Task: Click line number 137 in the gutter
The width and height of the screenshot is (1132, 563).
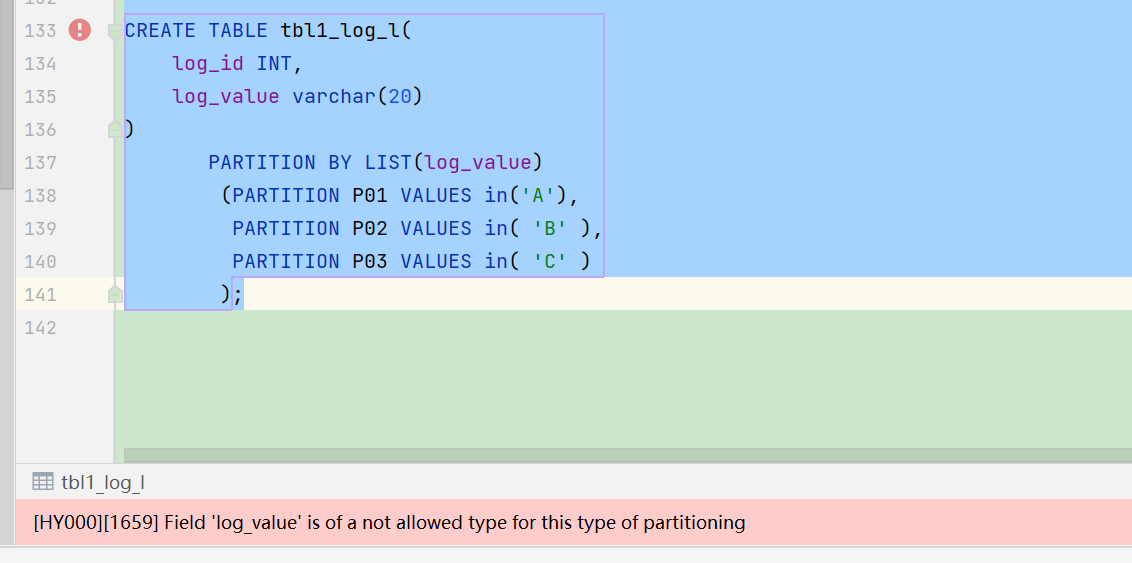Action: coord(40,162)
